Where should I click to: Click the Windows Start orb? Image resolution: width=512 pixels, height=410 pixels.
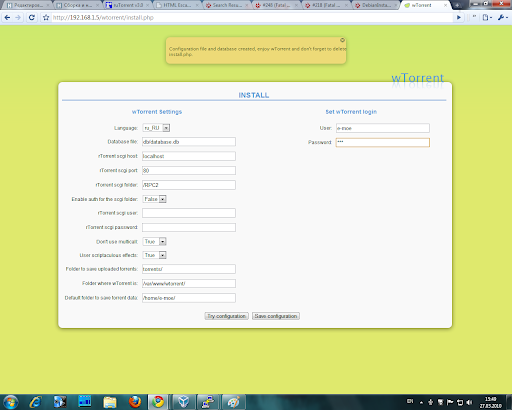coord(10,402)
